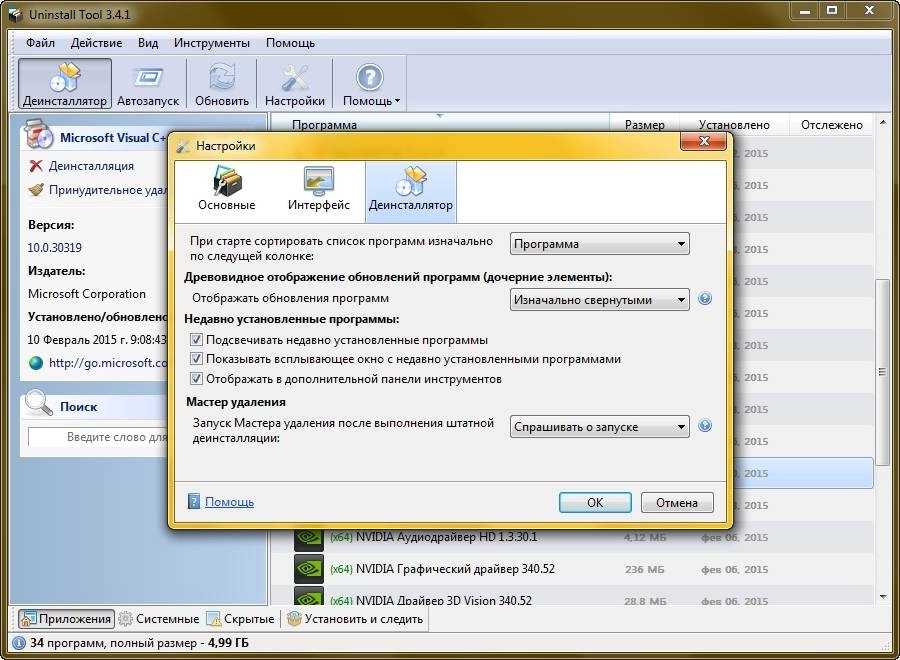Click the 4,12 МБ size cell
Image resolution: width=900 pixels, height=660 pixels.
click(645, 537)
